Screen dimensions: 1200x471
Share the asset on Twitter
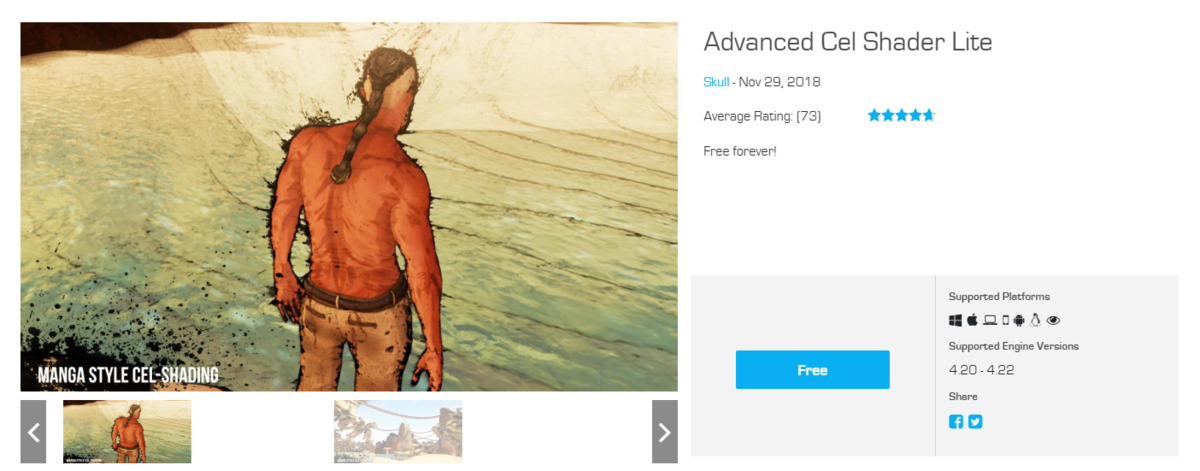click(975, 422)
